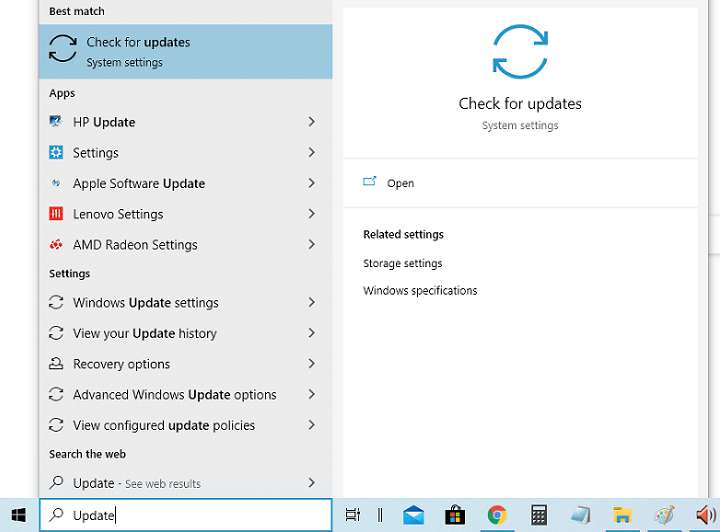Viewport: 720px width, 532px height.
Task: Click the AMD Radeon Settings icon
Action: tap(56, 245)
